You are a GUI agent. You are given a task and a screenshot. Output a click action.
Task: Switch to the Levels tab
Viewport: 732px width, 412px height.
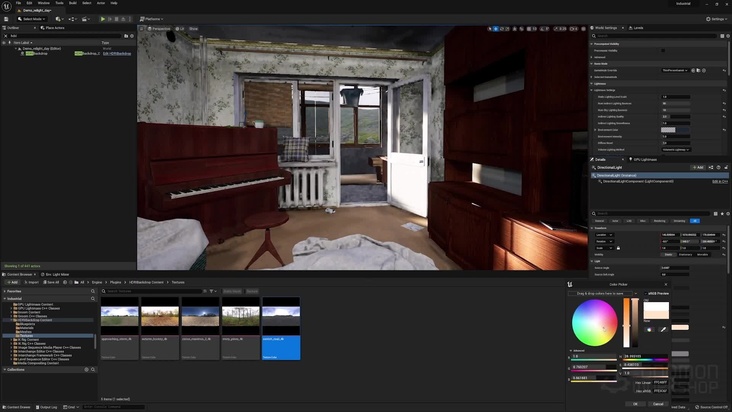click(637, 28)
